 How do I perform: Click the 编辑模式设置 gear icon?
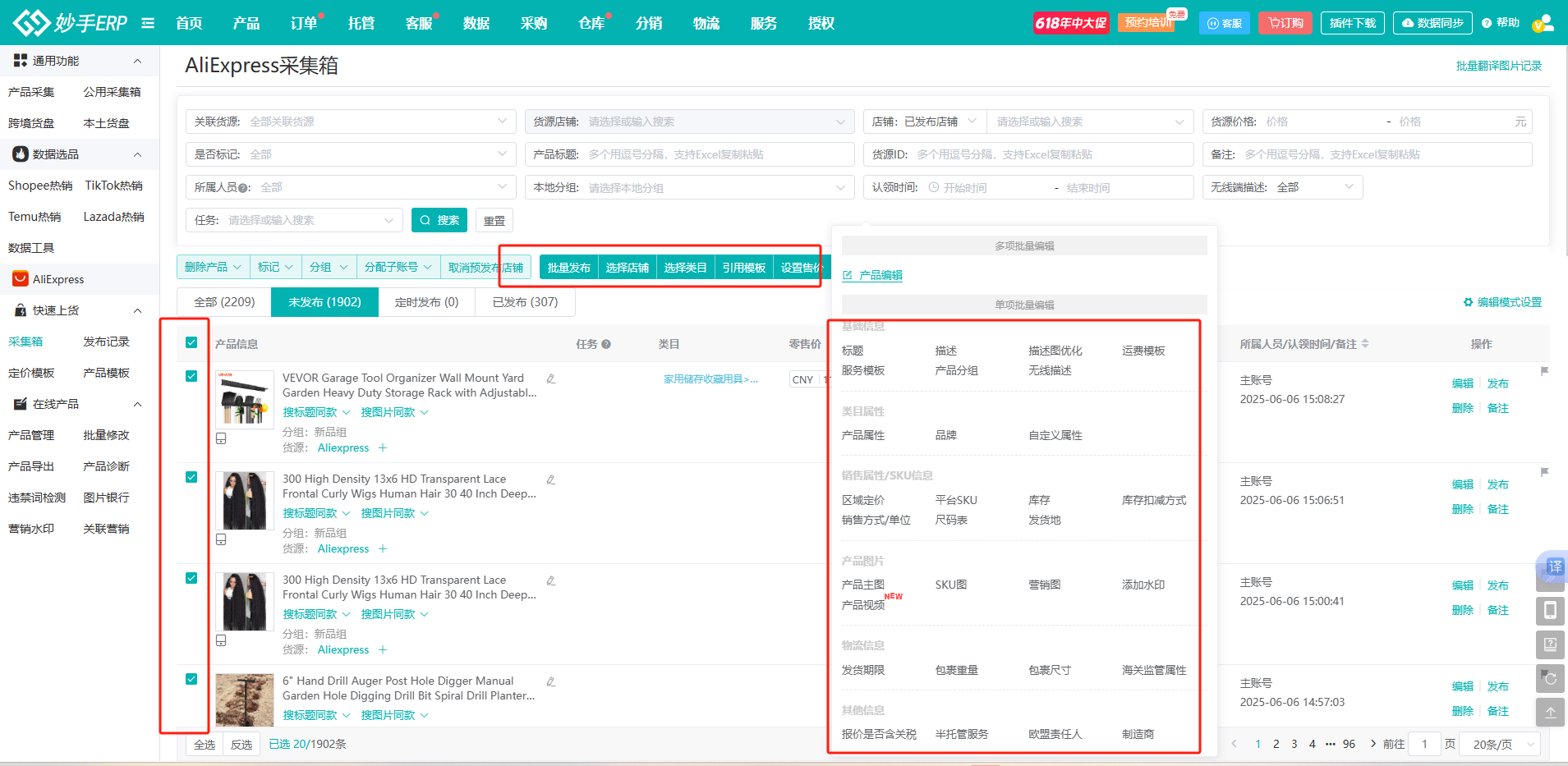(x=1468, y=302)
